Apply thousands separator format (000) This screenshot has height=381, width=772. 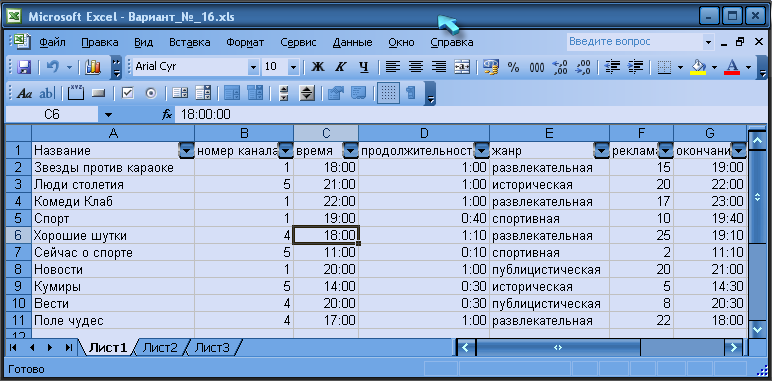click(537, 67)
